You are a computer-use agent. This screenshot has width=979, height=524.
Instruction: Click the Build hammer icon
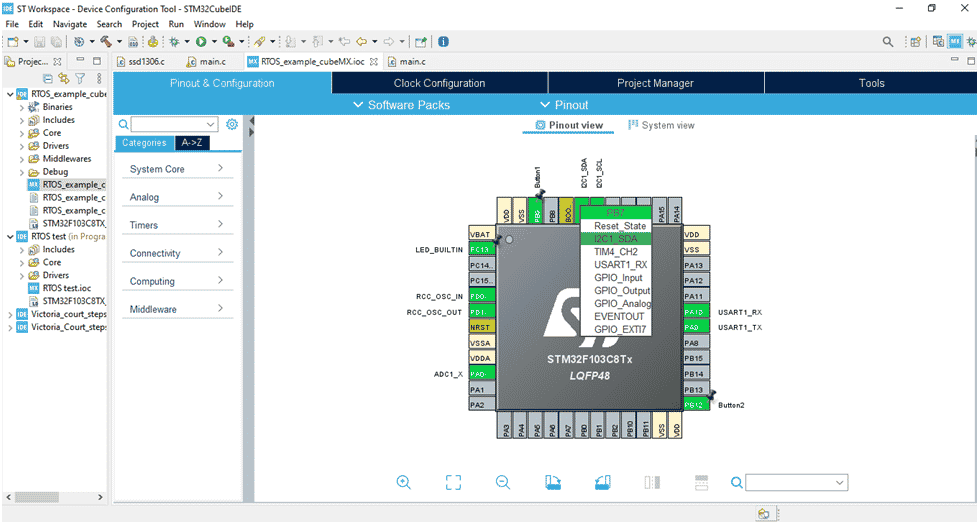pyautogui.click(x=106, y=42)
